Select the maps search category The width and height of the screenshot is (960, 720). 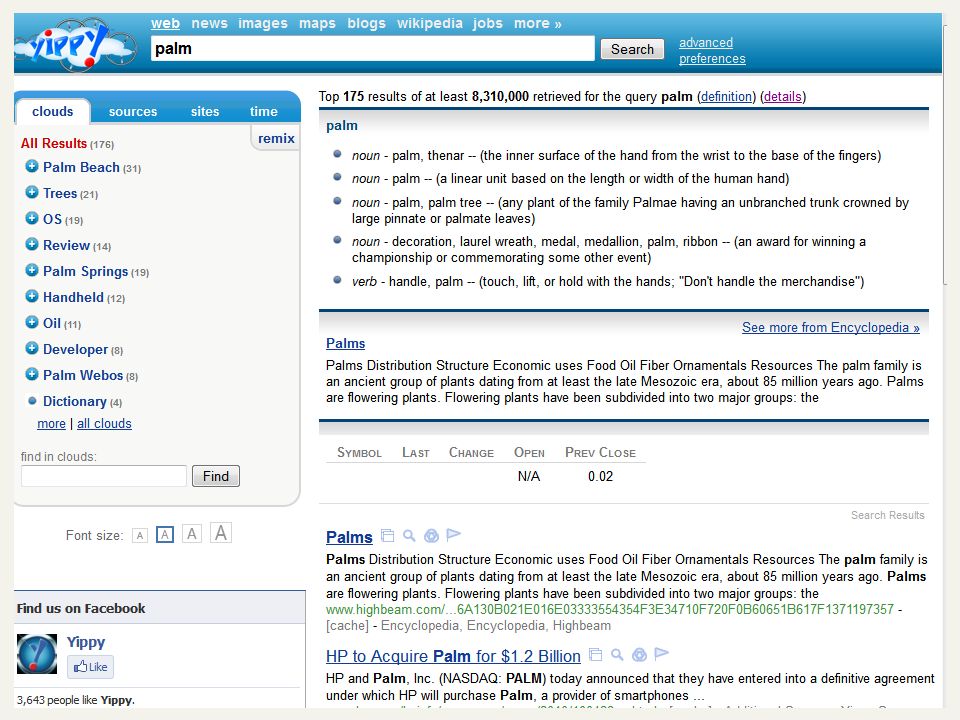[317, 23]
